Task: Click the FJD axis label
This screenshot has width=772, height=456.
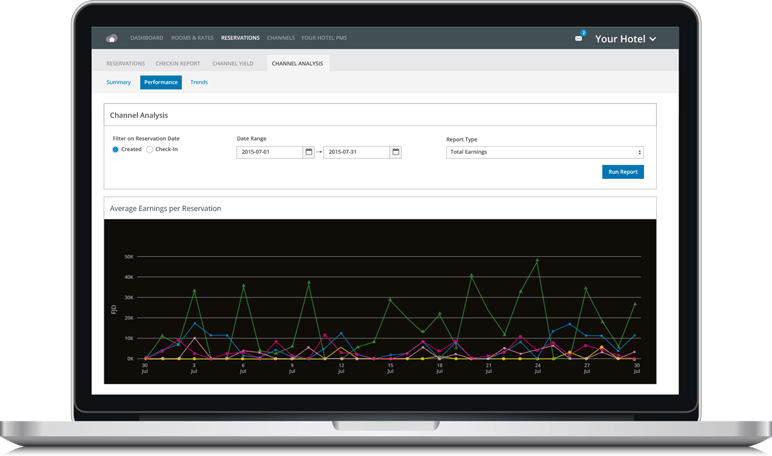Action: click(x=114, y=310)
